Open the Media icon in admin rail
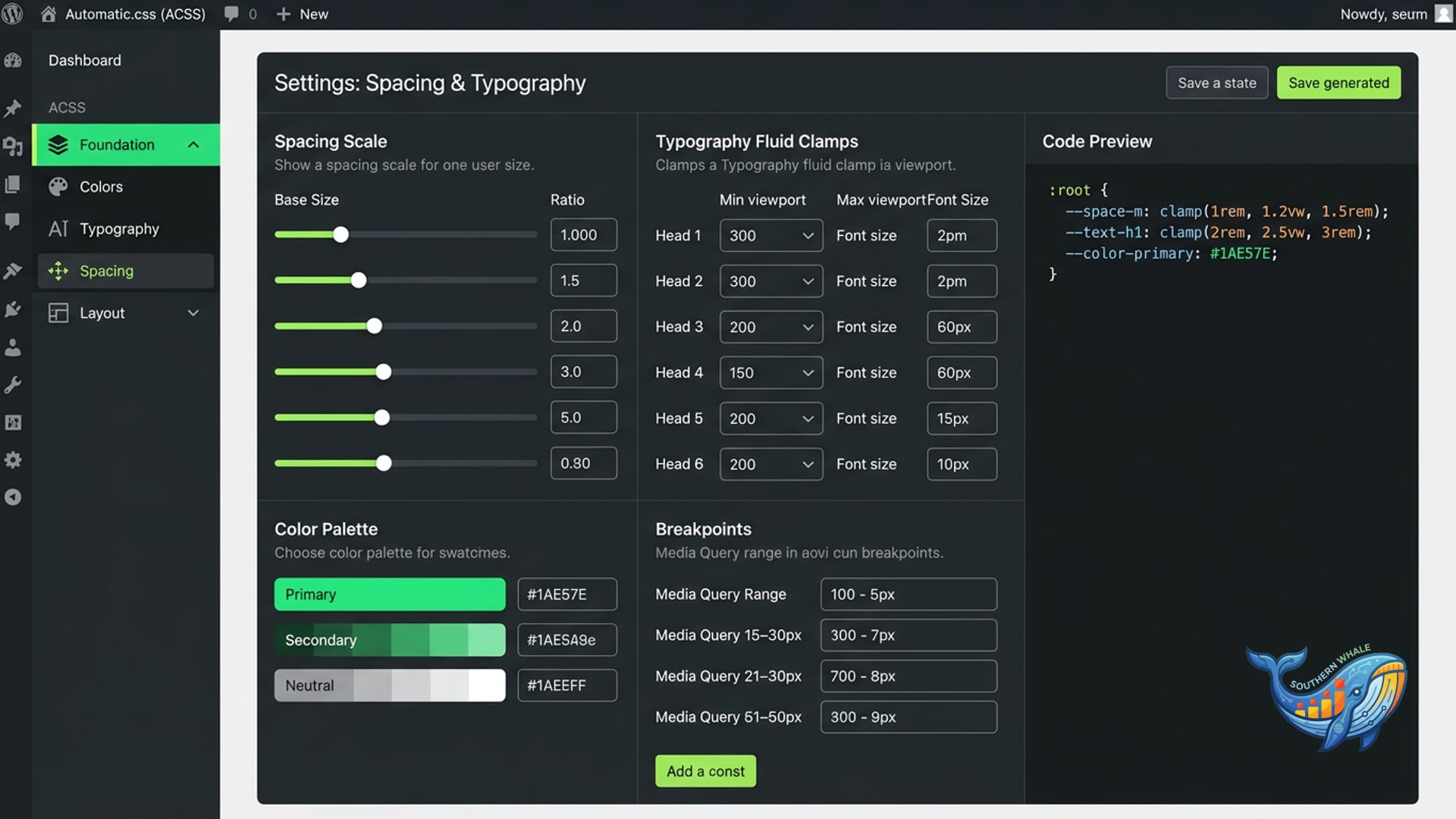Image resolution: width=1456 pixels, height=819 pixels. pyautogui.click(x=13, y=146)
